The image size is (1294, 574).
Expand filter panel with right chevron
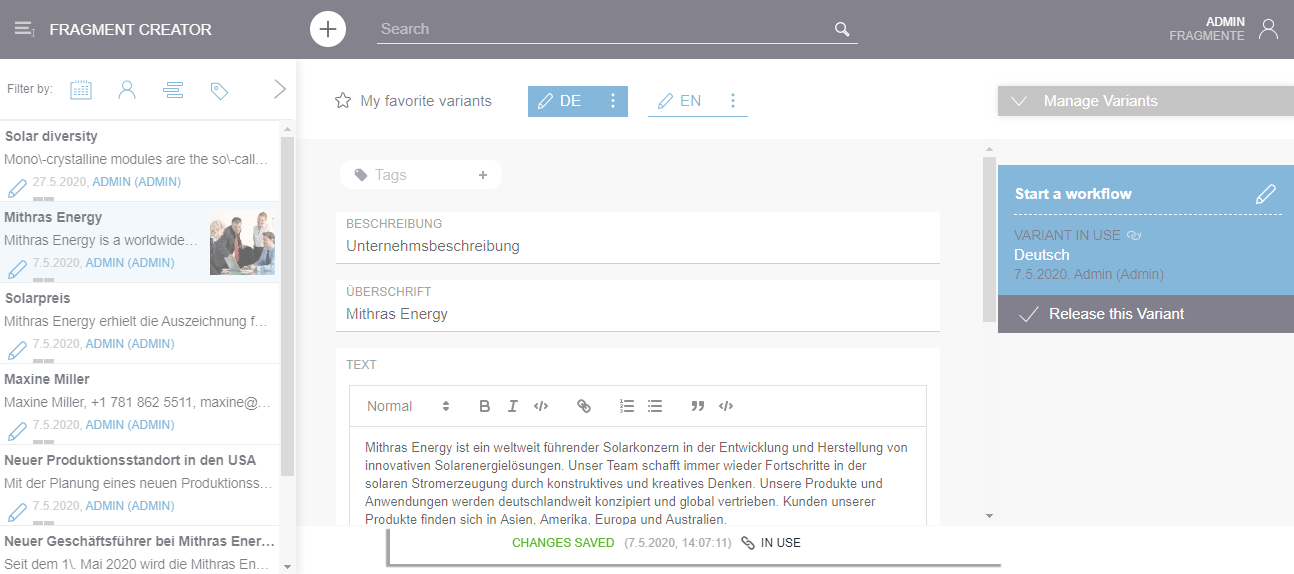(280, 89)
